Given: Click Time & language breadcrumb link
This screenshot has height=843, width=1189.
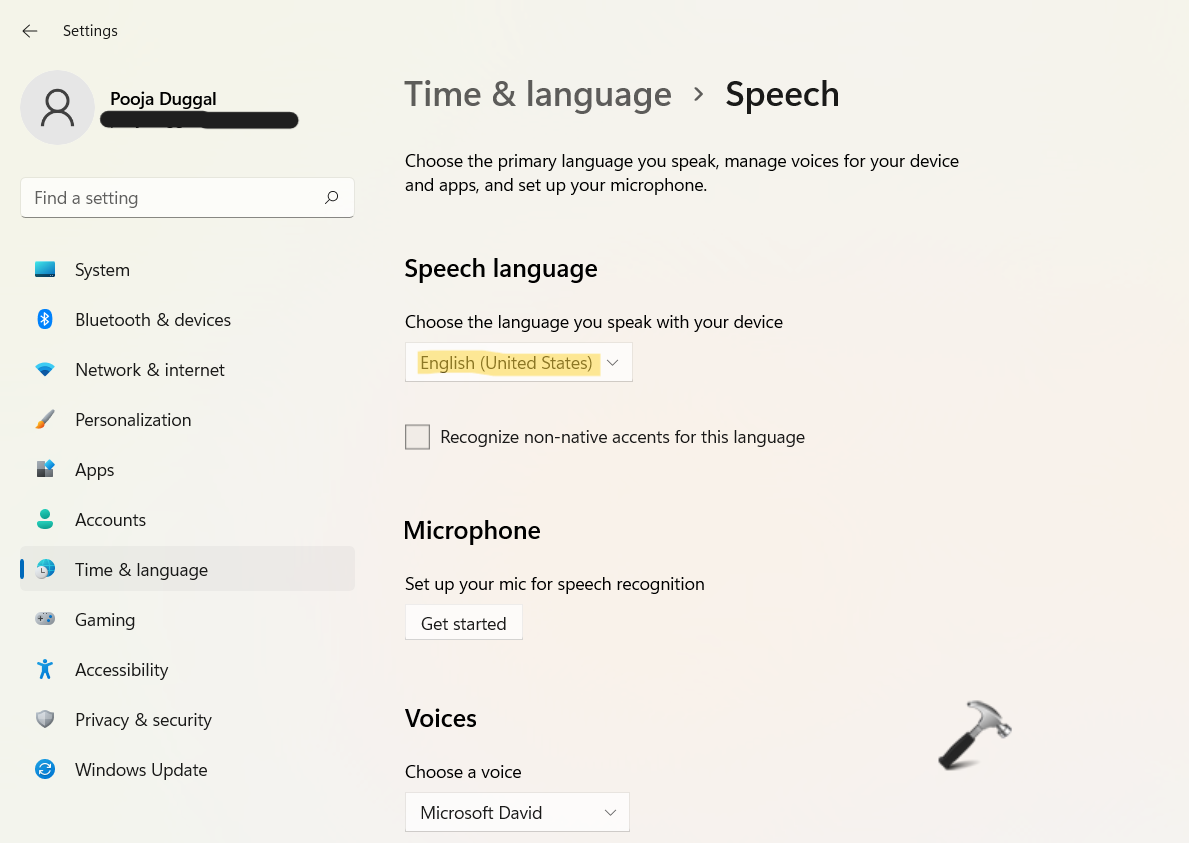Looking at the screenshot, I should click(538, 95).
